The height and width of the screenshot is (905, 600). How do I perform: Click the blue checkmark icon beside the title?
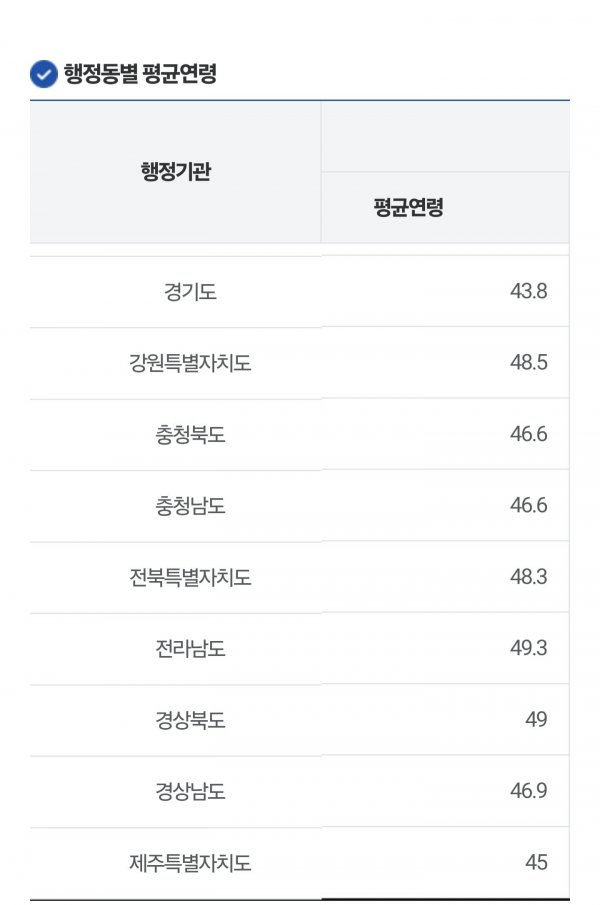pyautogui.click(x=44, y=74)
